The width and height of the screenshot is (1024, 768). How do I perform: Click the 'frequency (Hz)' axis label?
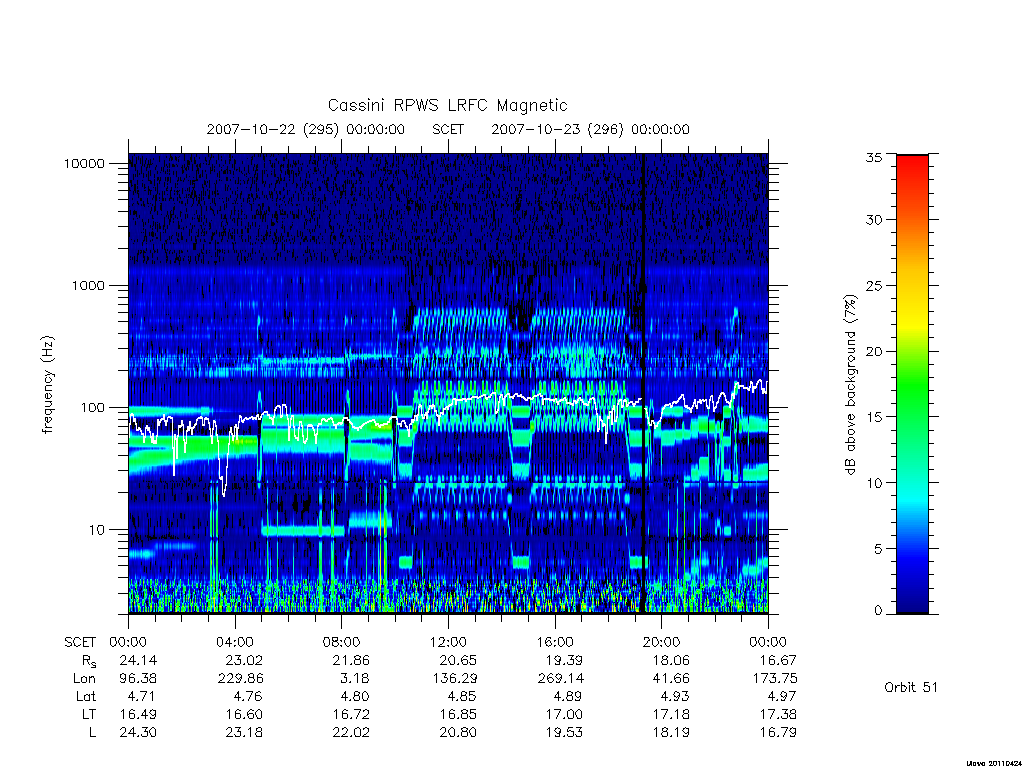point(47,385)
